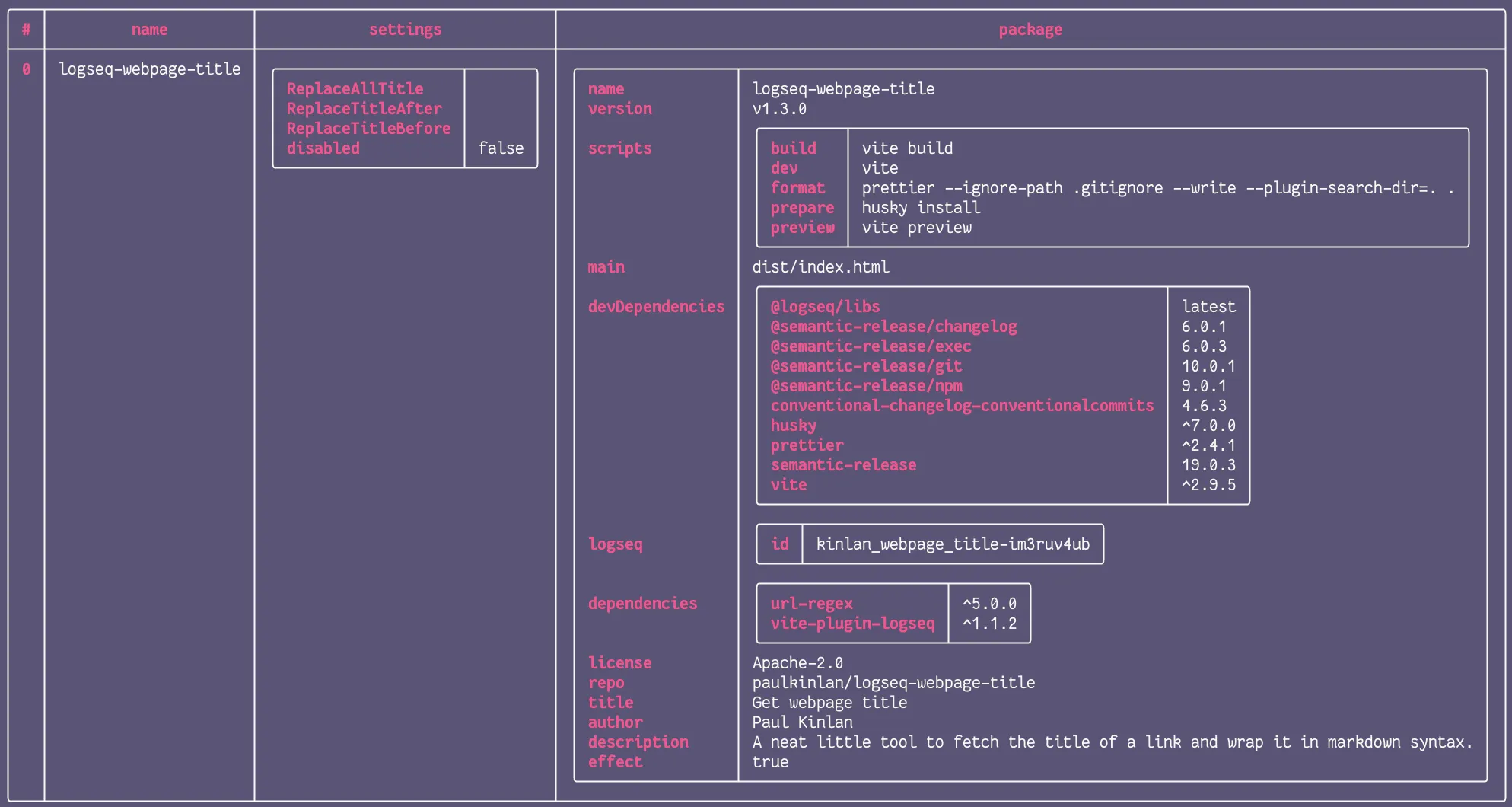This screenshot has width=1512, height=807.
Task: Click the 'ReplaceAllTitle' settings key
Action: coord(355,89)
